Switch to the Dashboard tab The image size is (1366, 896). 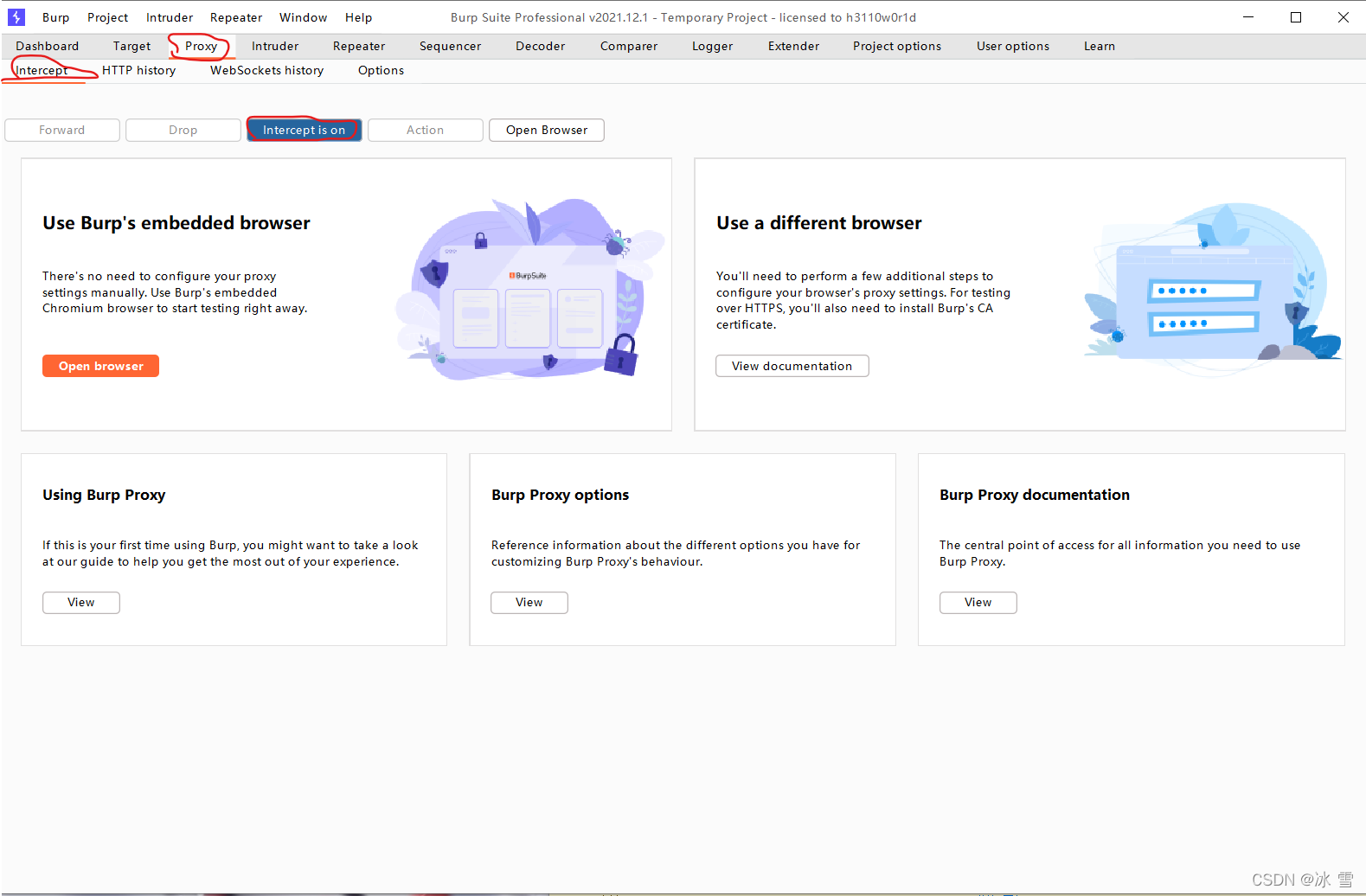[x=47, y=46]
